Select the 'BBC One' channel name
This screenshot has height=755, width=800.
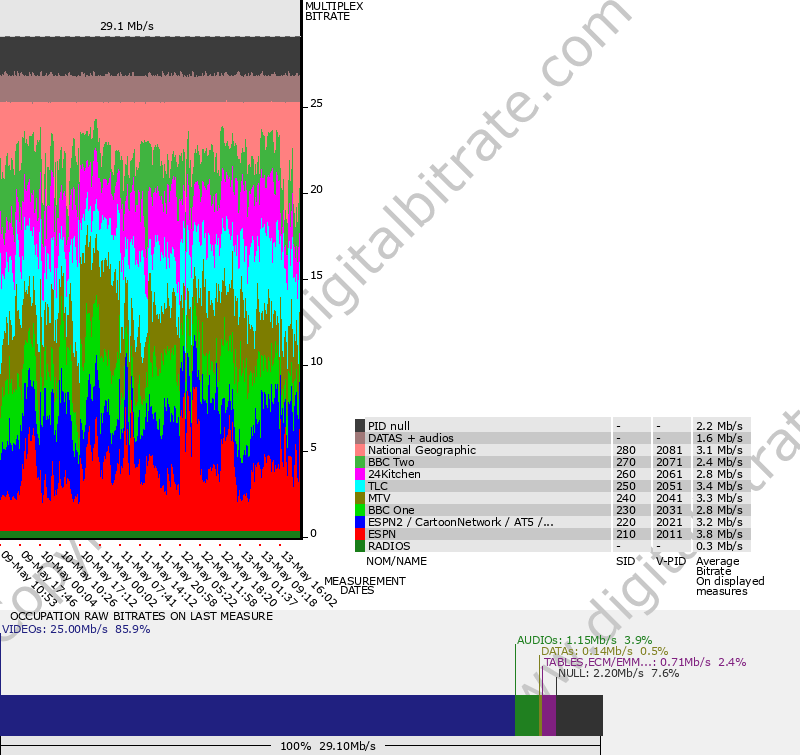click(391, 510)
